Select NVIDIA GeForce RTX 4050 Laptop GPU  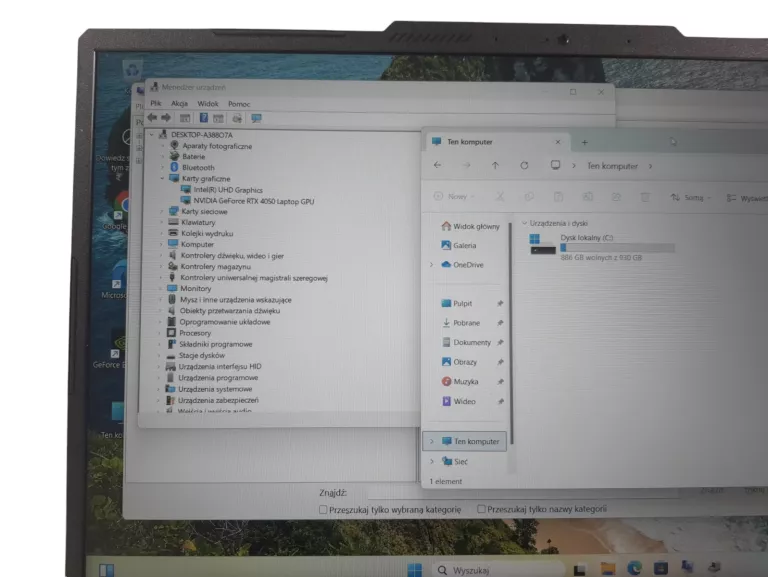click(x=254, y=201)
